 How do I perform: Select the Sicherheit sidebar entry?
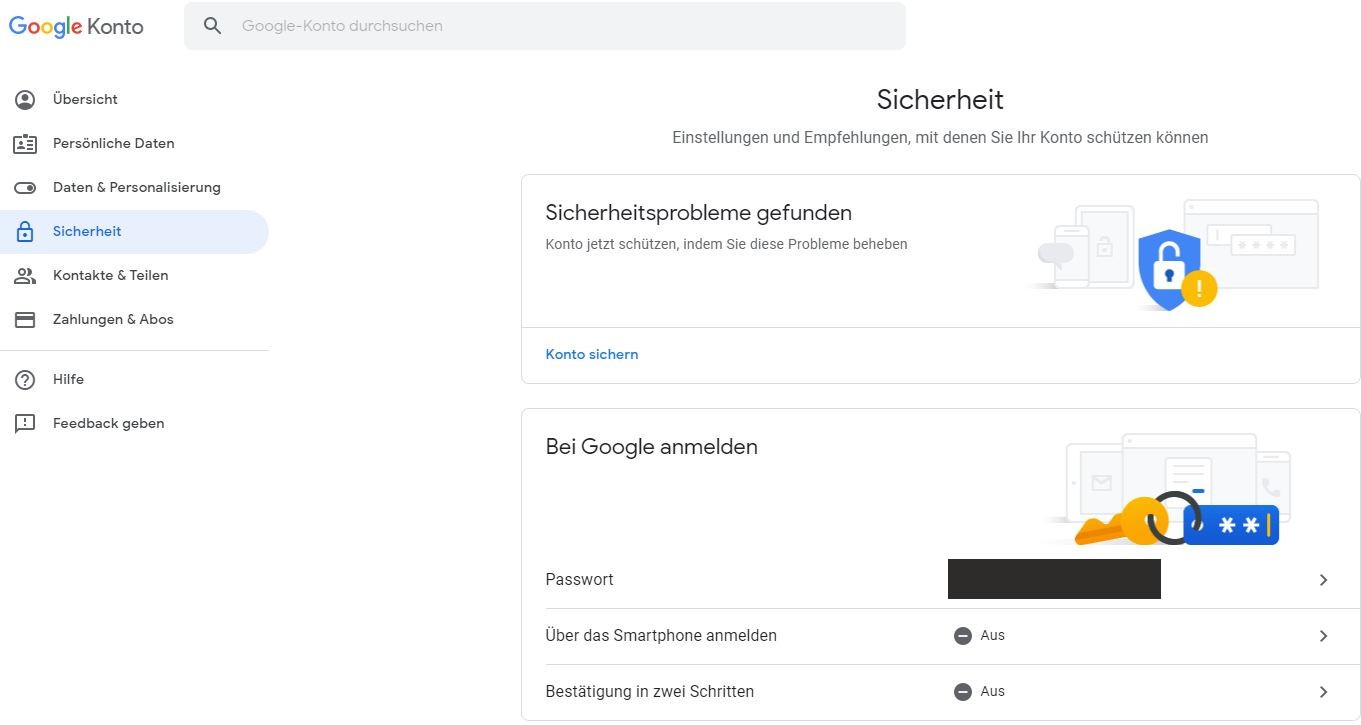134,231
